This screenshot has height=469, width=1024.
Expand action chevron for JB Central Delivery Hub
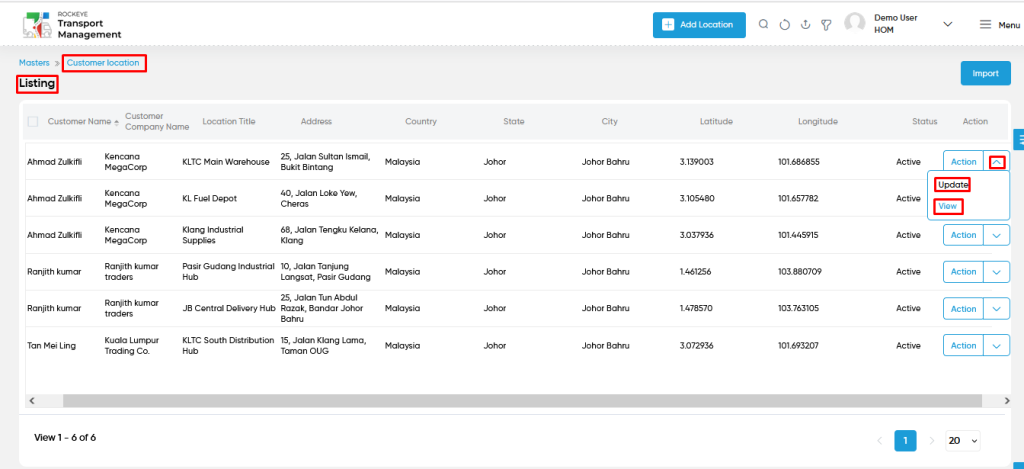pos(997,308)
